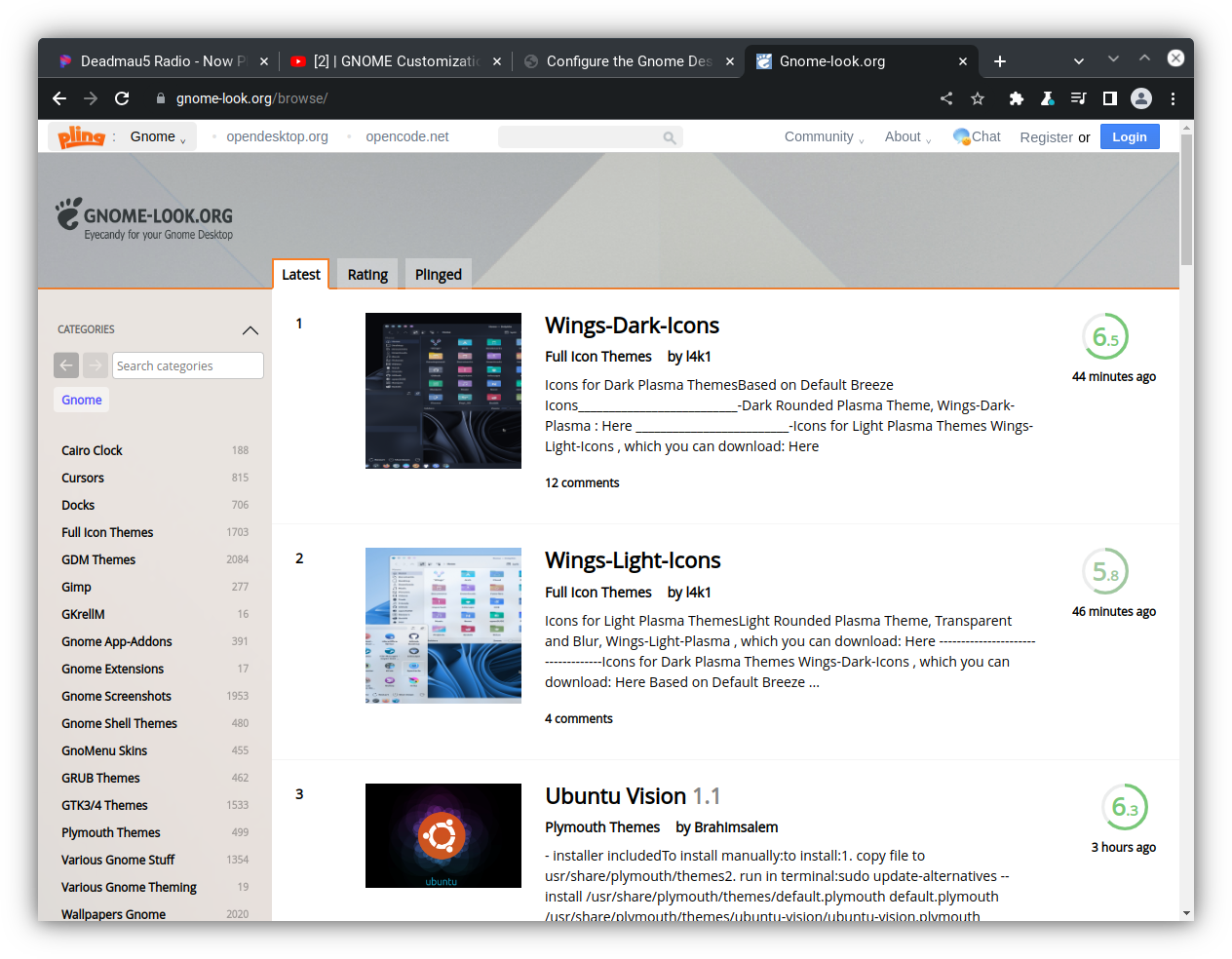Click the lock icon in address bar
The image size is (1232, 959).
click(x=161, y=98)
